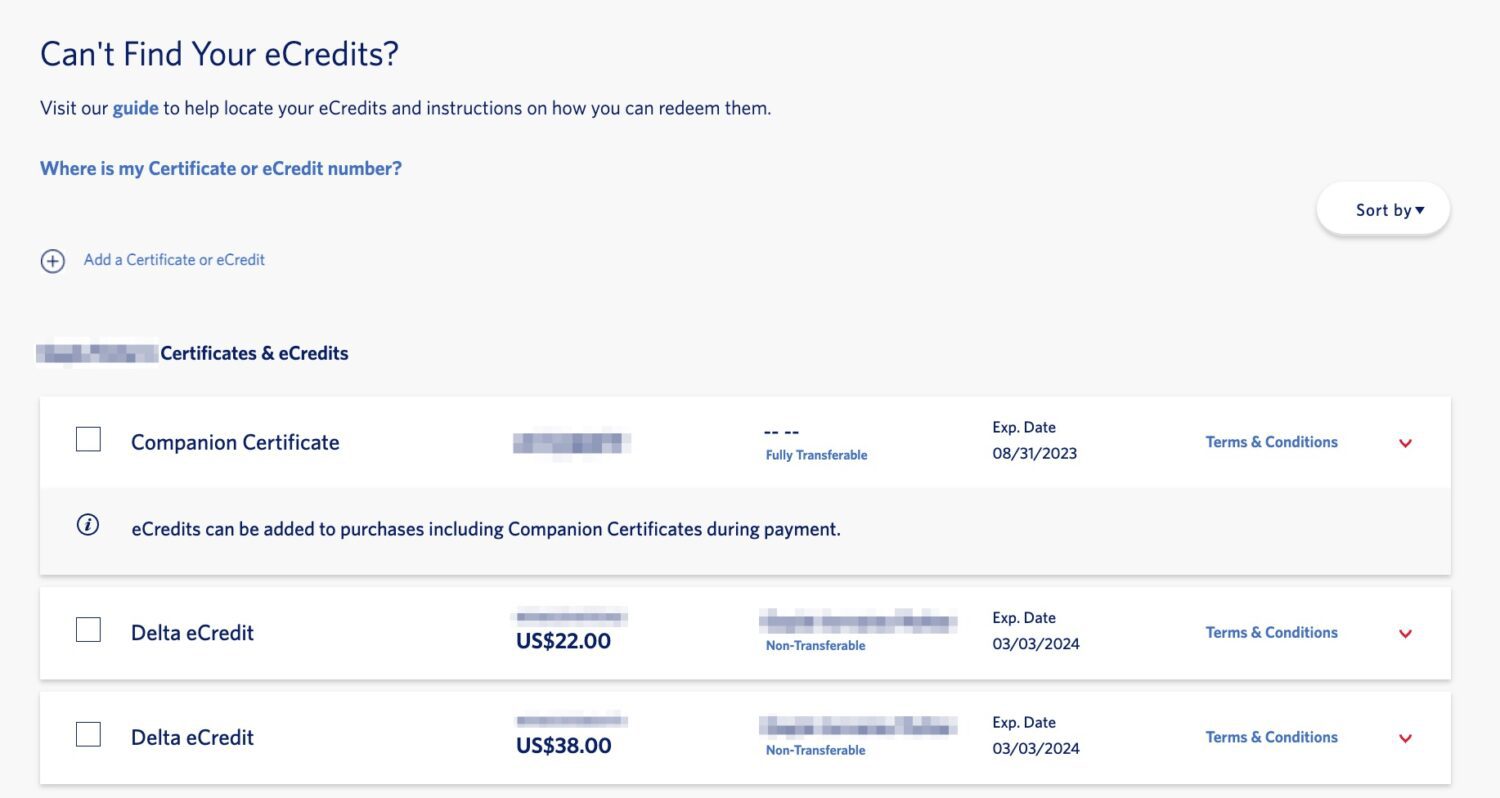Screen dimensions: 1500x798
Task: Select the Companion Certificate checkbox
Action: [x=88, y=438]
